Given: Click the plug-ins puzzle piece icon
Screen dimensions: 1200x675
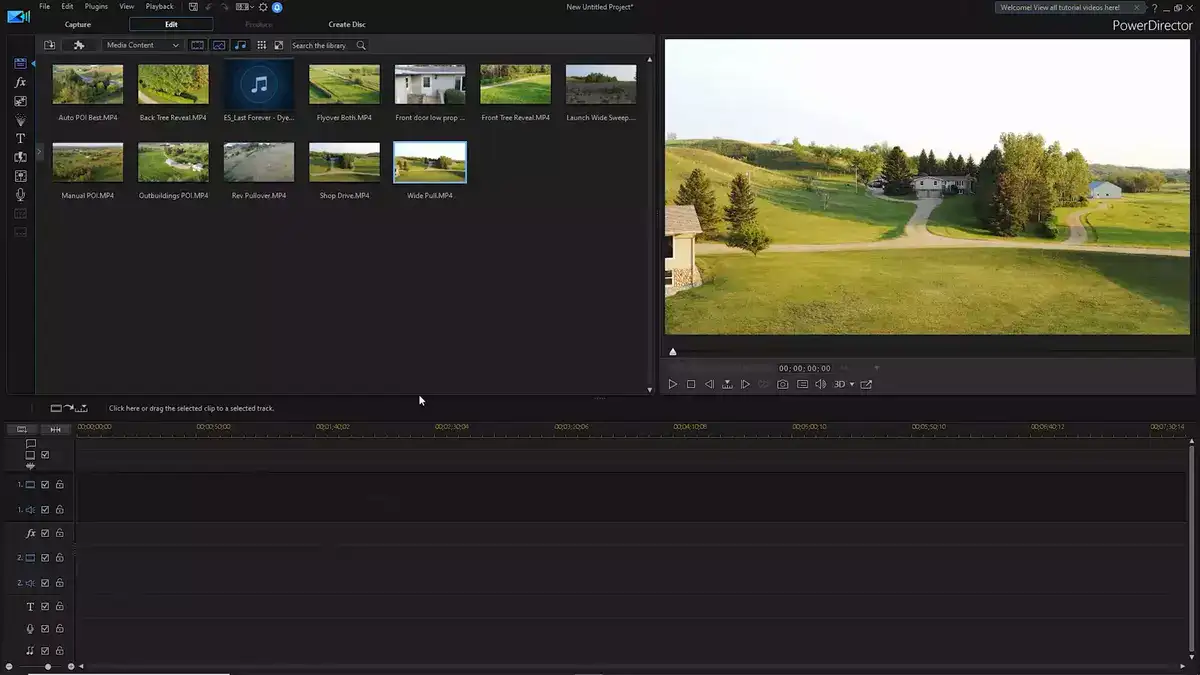Looking at the screenshot, I should (x=79, y=45).
